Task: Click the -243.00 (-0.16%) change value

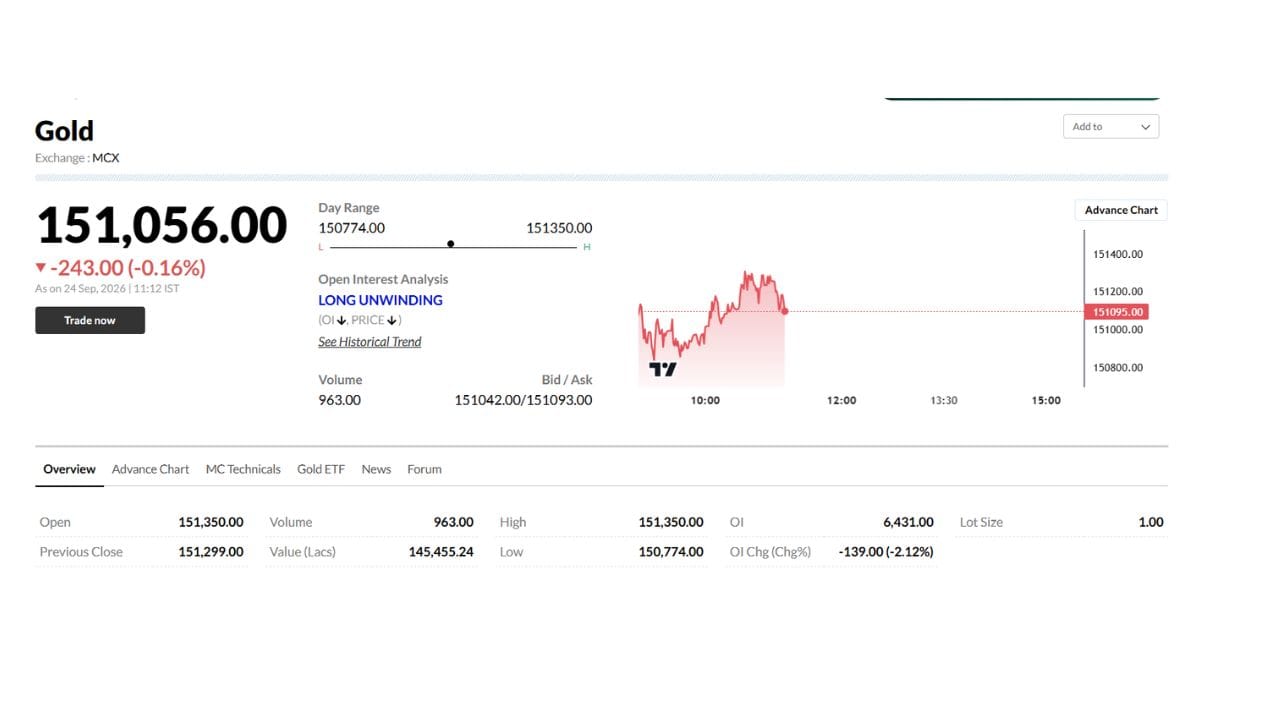Action: pyautogui.click(x=128, y=268)
